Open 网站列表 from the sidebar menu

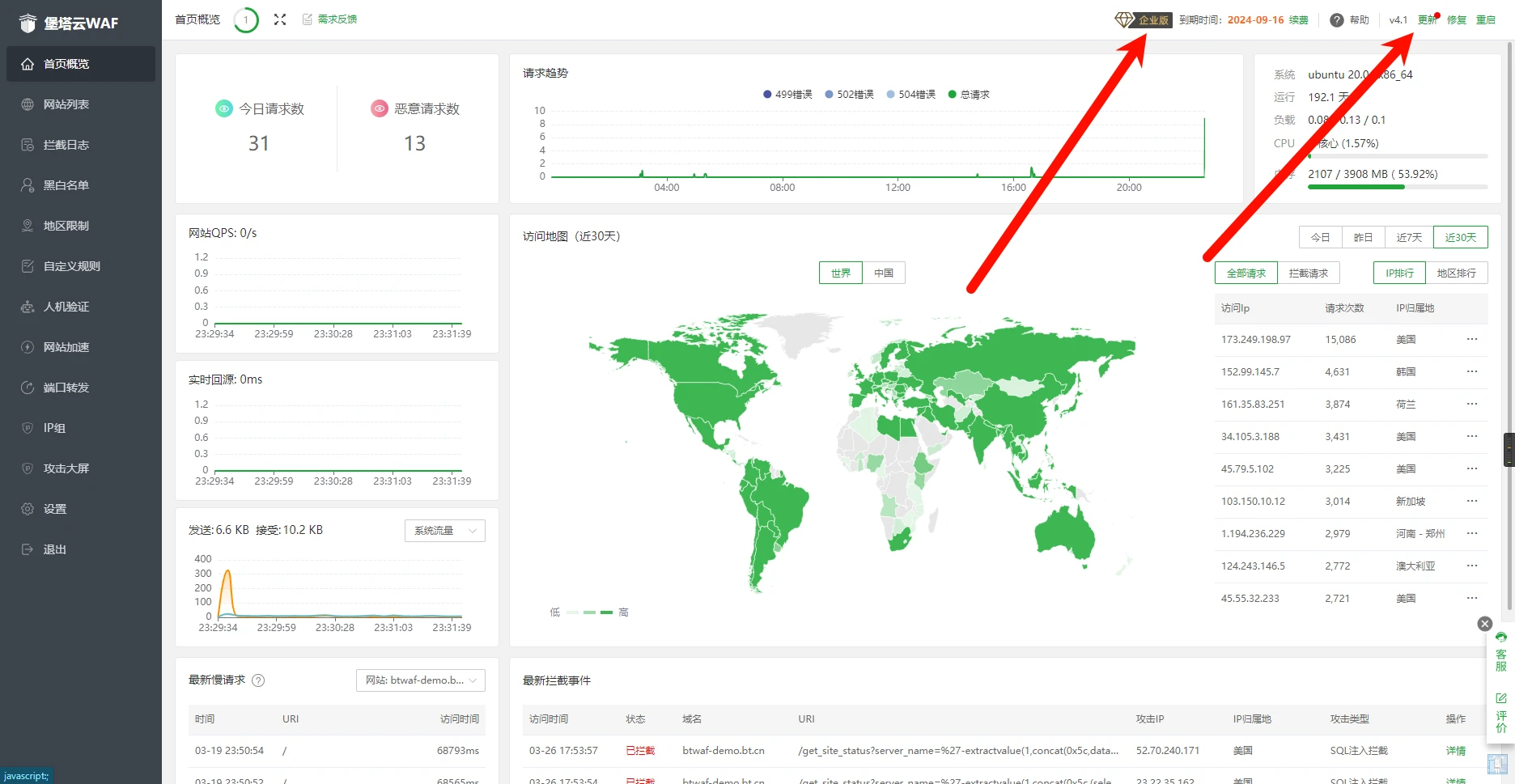(66, 104)
